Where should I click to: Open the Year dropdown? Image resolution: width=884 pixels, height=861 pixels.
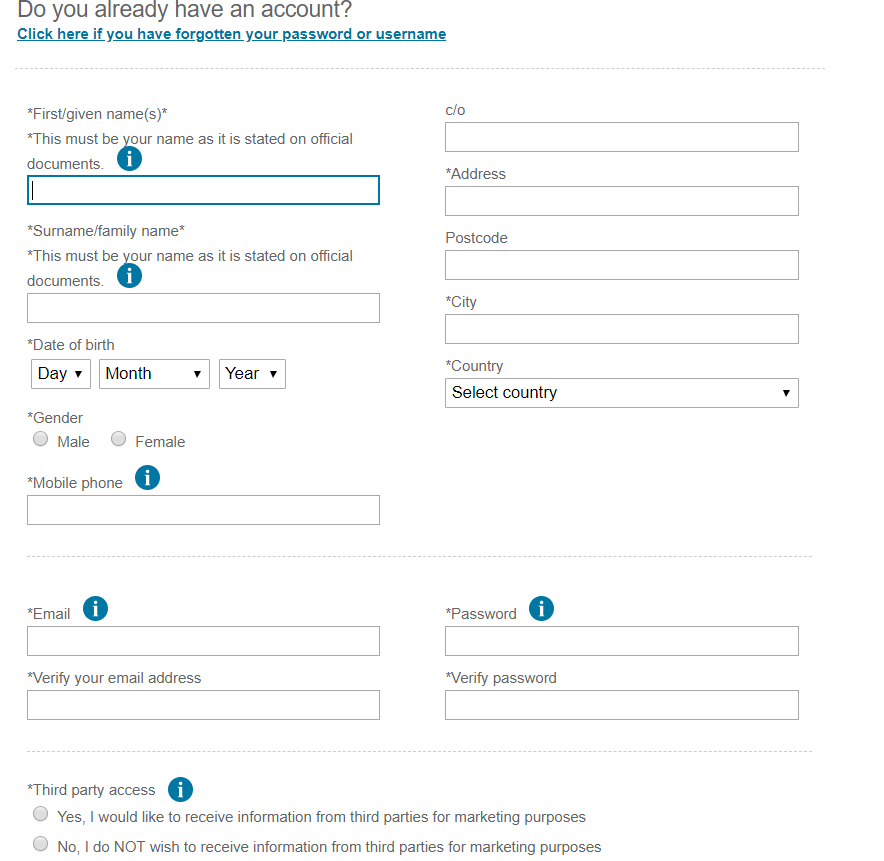pyautogui.click(x=252, y=374)
